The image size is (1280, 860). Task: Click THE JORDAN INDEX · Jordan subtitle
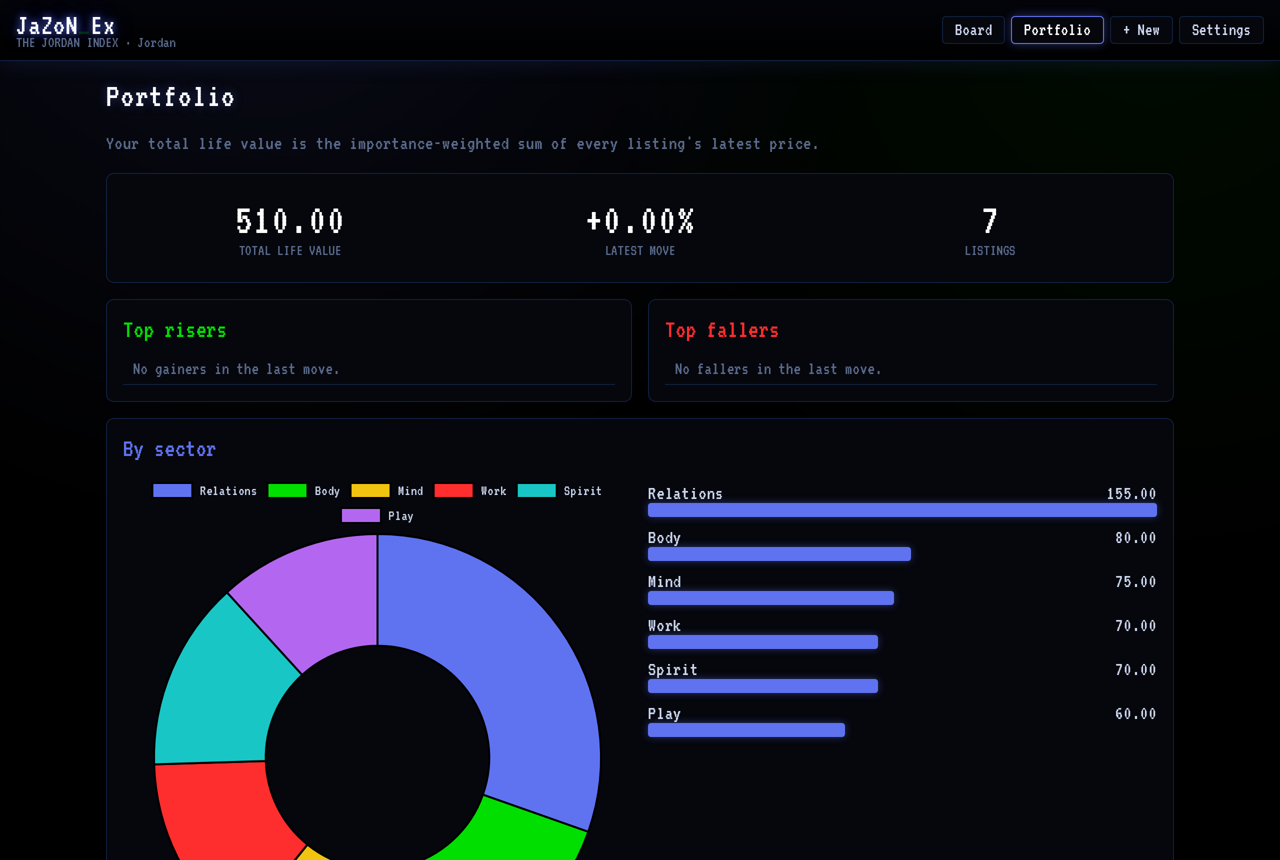pos(96,43)
